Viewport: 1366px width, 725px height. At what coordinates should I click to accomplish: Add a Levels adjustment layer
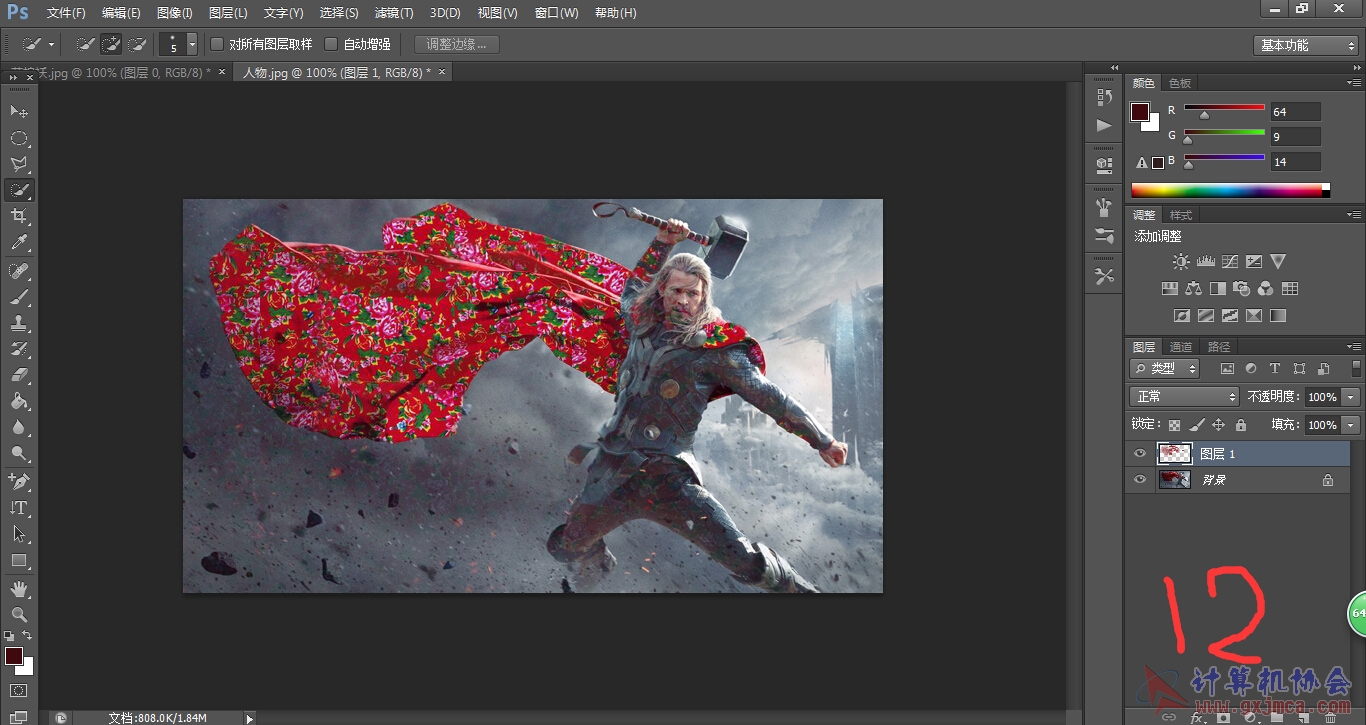point(1205,261)
